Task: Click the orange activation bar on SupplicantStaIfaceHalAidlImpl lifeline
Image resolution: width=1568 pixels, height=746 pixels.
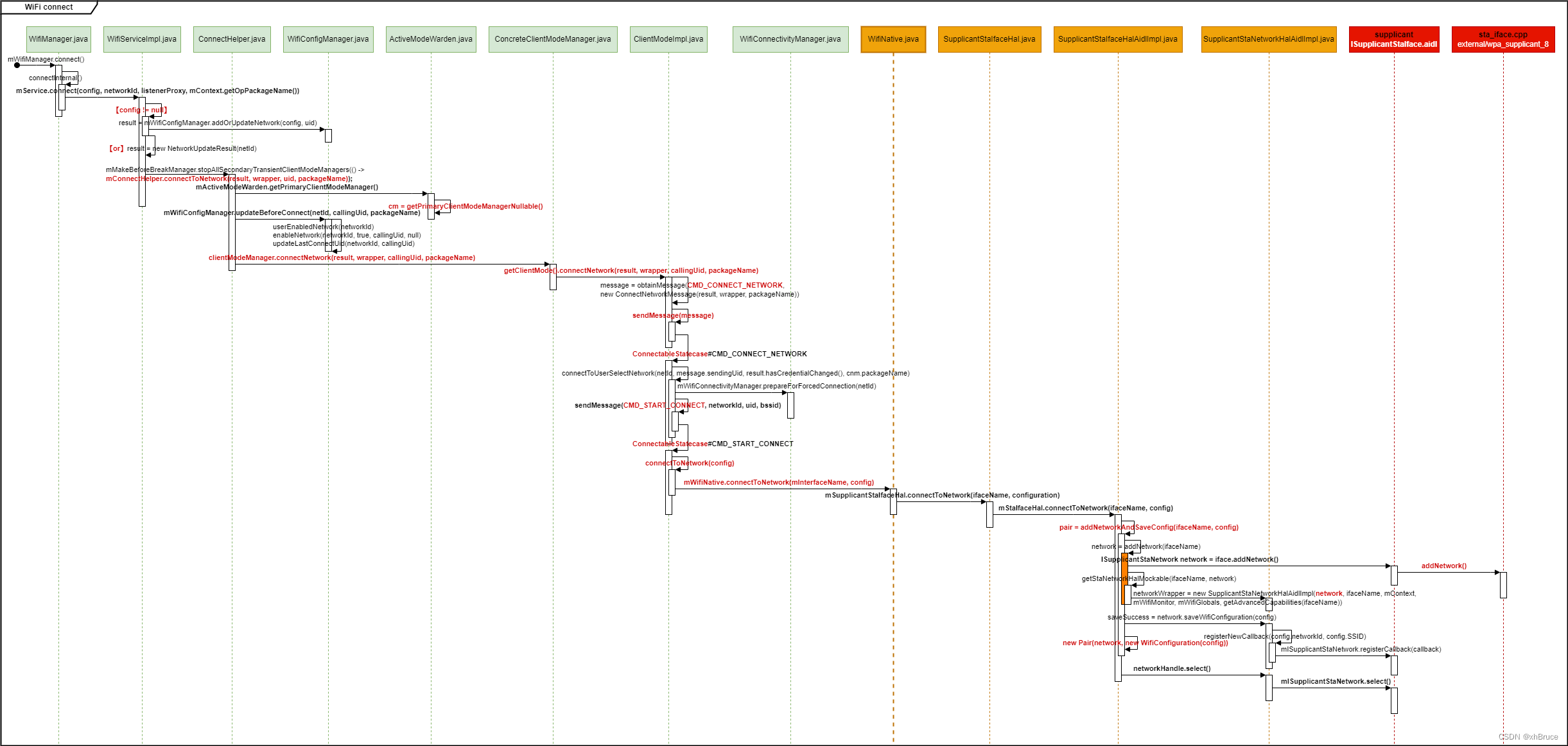Action: (1124, 578)
